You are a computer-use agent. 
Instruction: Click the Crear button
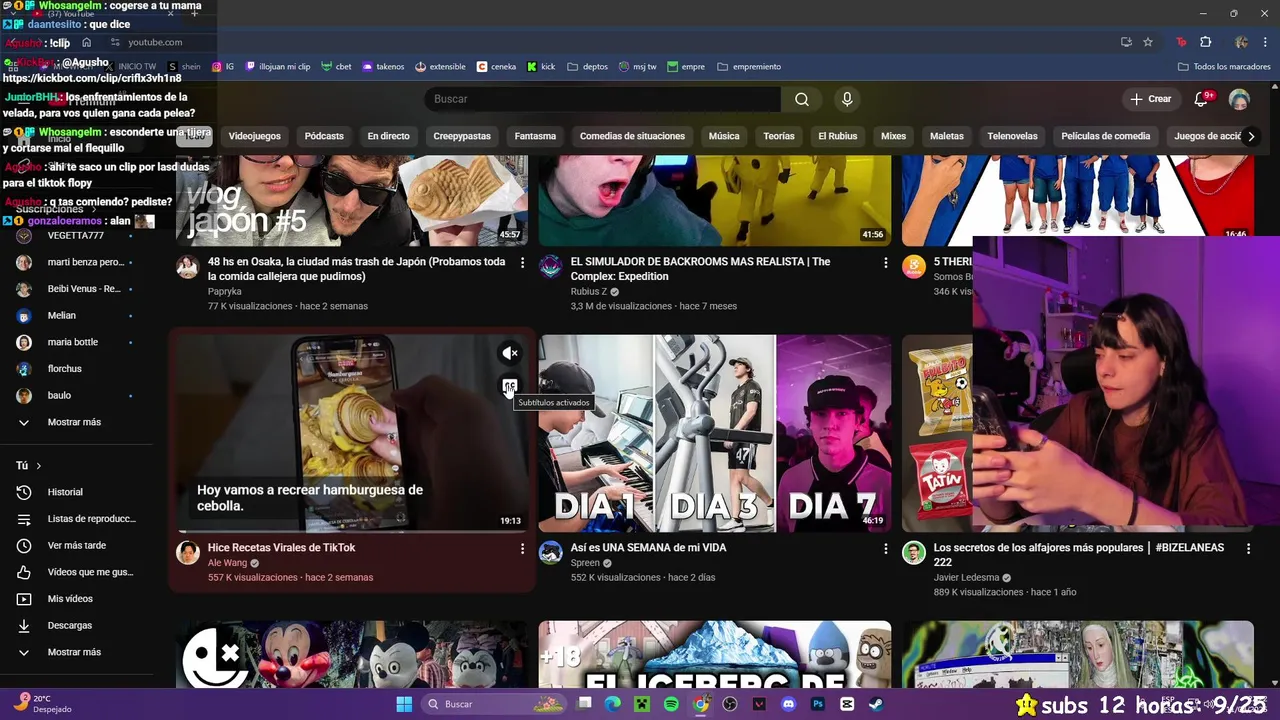coord(1151,99)
